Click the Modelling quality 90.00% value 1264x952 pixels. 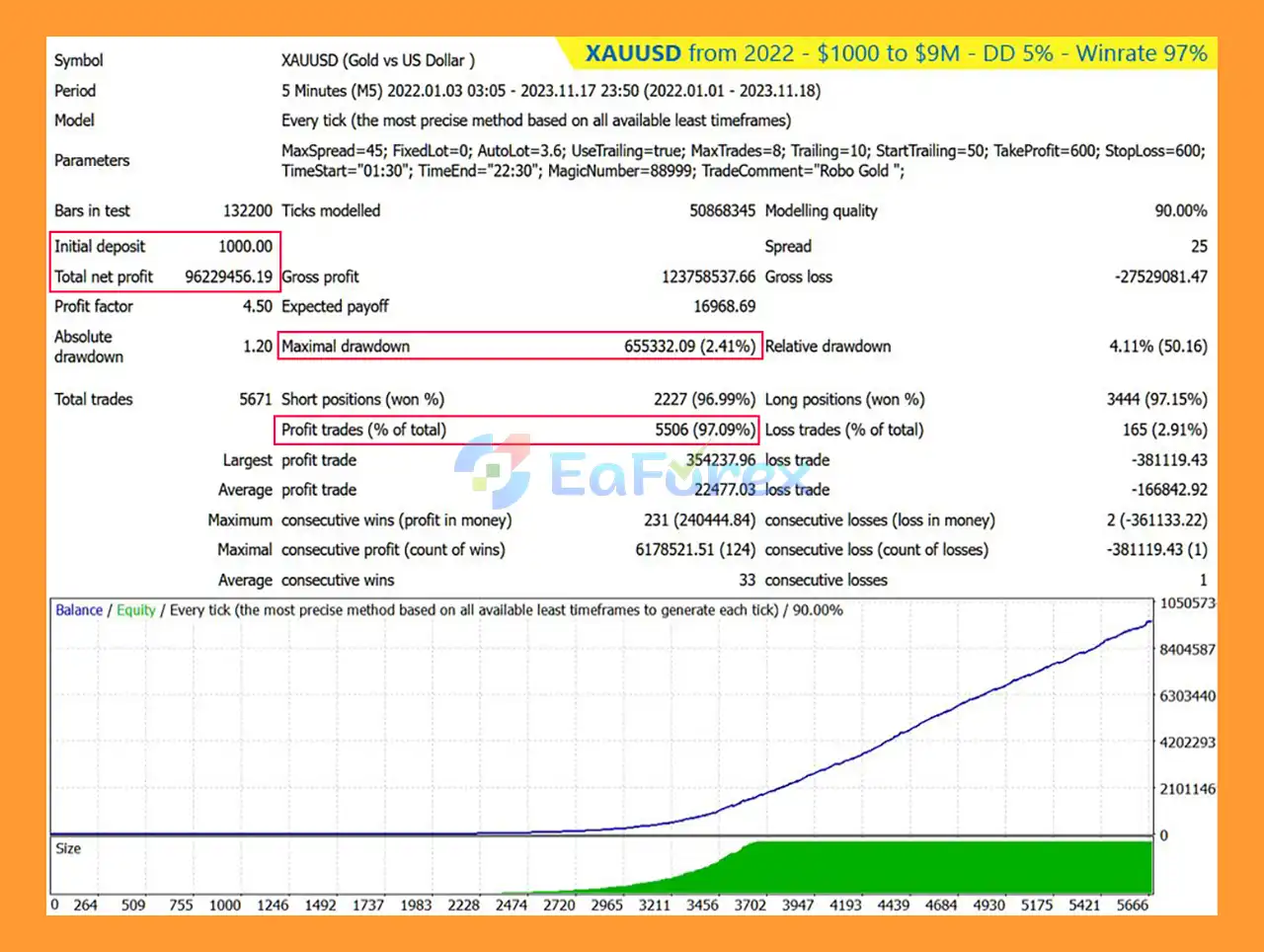1180,211
